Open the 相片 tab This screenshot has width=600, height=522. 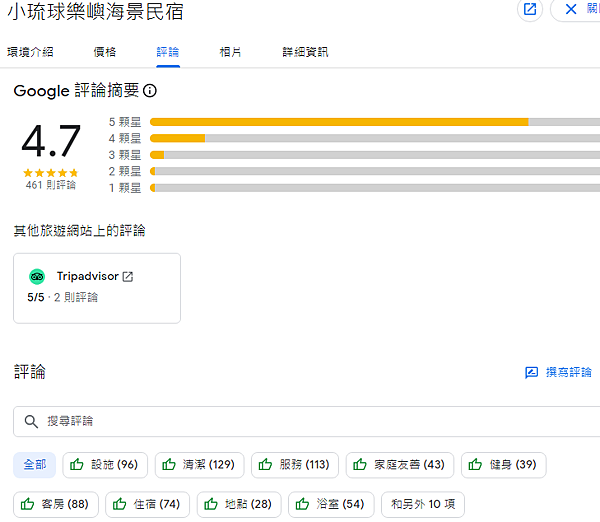pos(230,52)
